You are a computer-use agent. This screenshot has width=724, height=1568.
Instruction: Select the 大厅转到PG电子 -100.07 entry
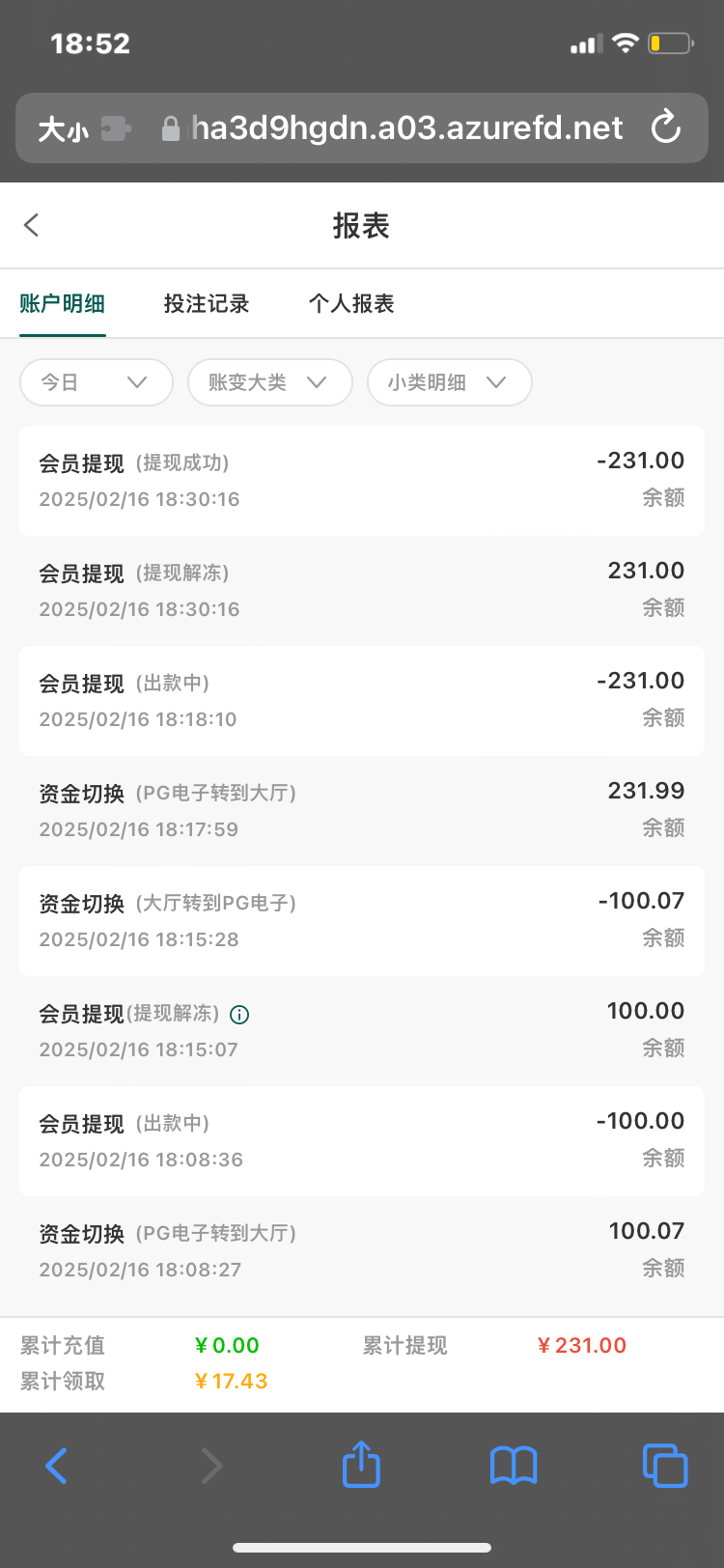click(x=361, y=921)
